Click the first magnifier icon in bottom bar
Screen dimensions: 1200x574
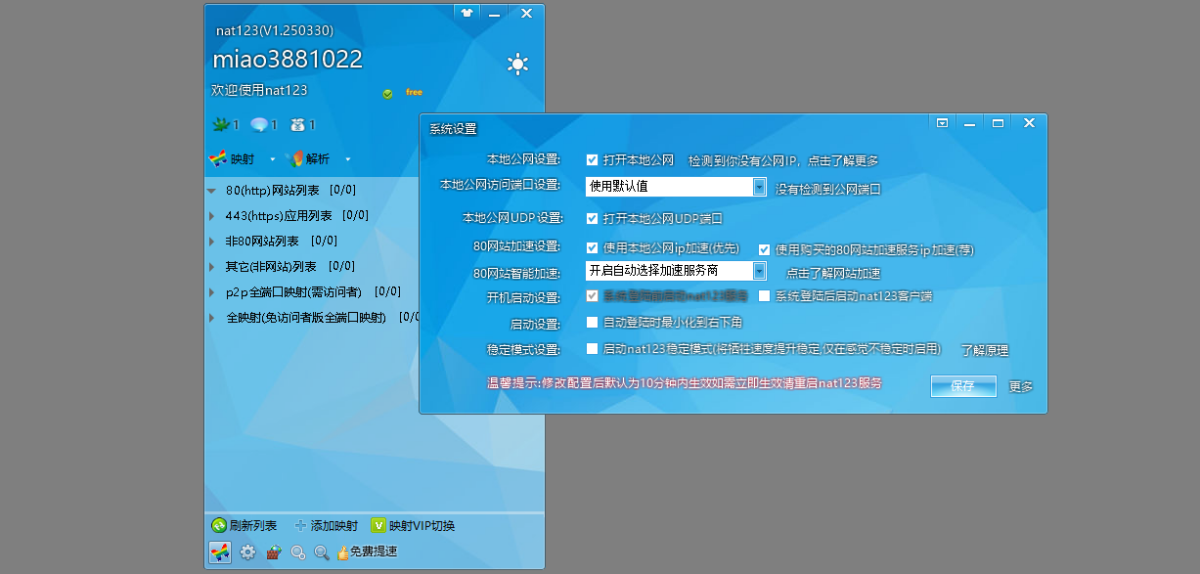pos(298,552)
